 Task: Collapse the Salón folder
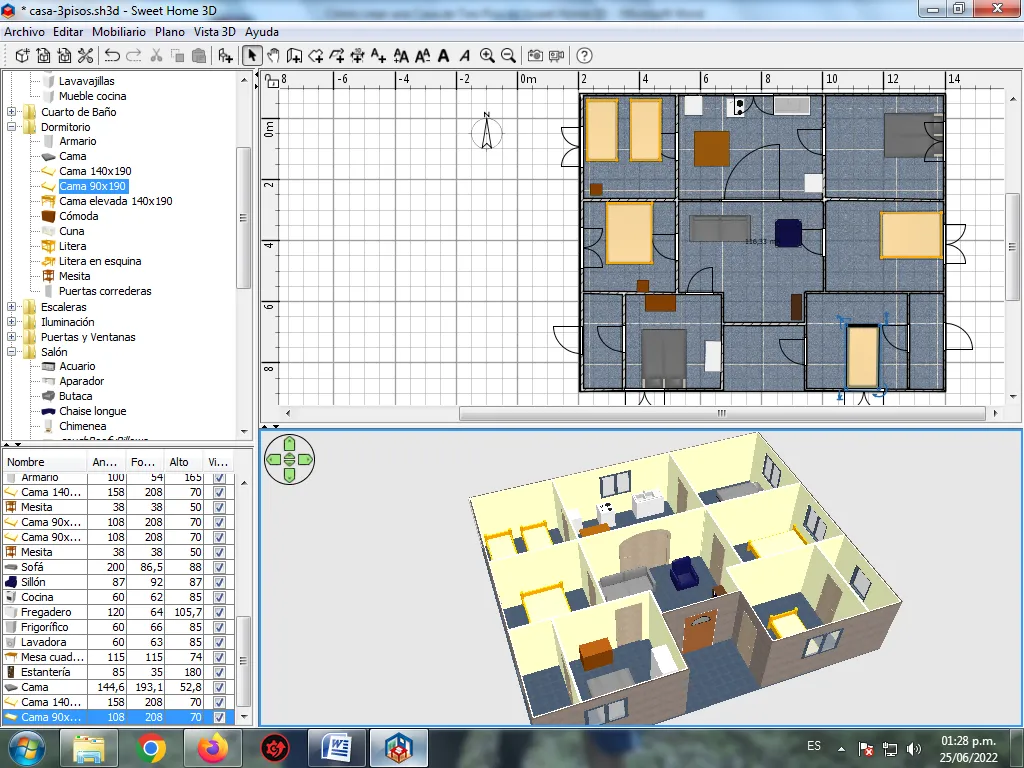pyautogui.click(x=11, y=352)
